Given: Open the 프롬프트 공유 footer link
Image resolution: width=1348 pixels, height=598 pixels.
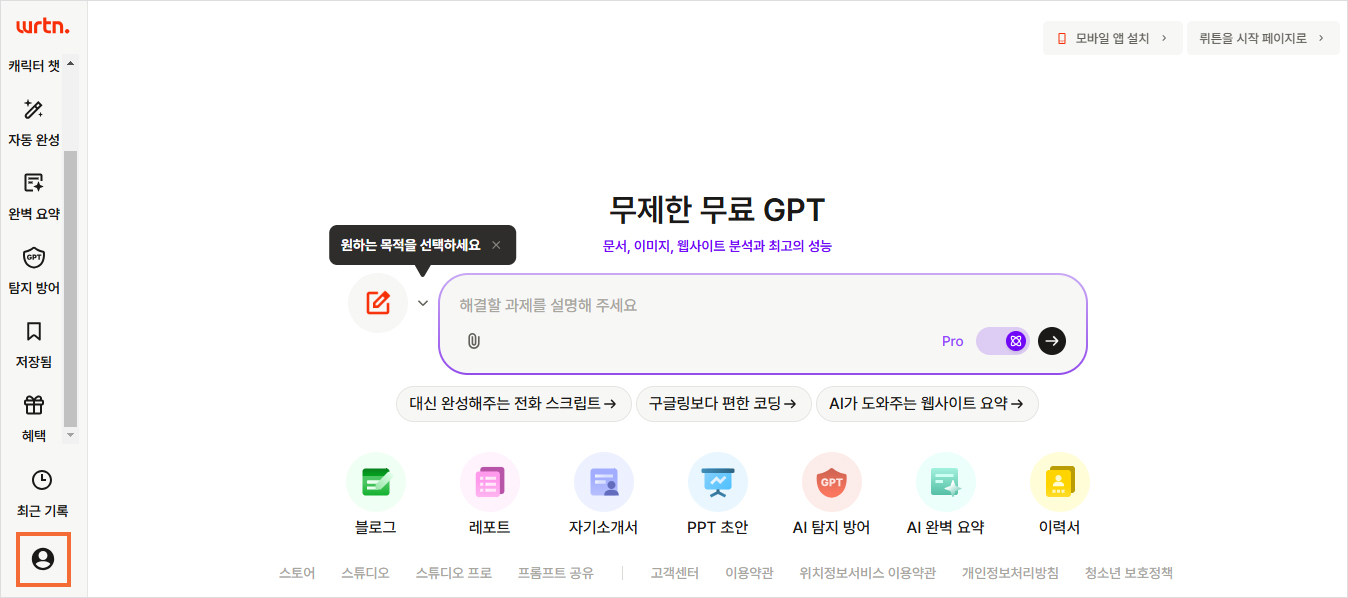Looking at the screenshot, I should click(556, 573).
